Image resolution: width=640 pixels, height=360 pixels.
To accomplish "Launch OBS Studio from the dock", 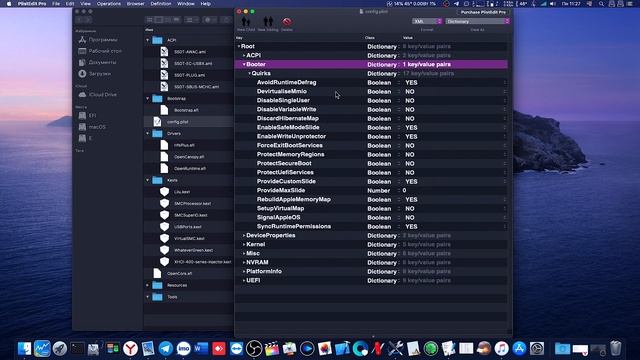I will (254, 349).
